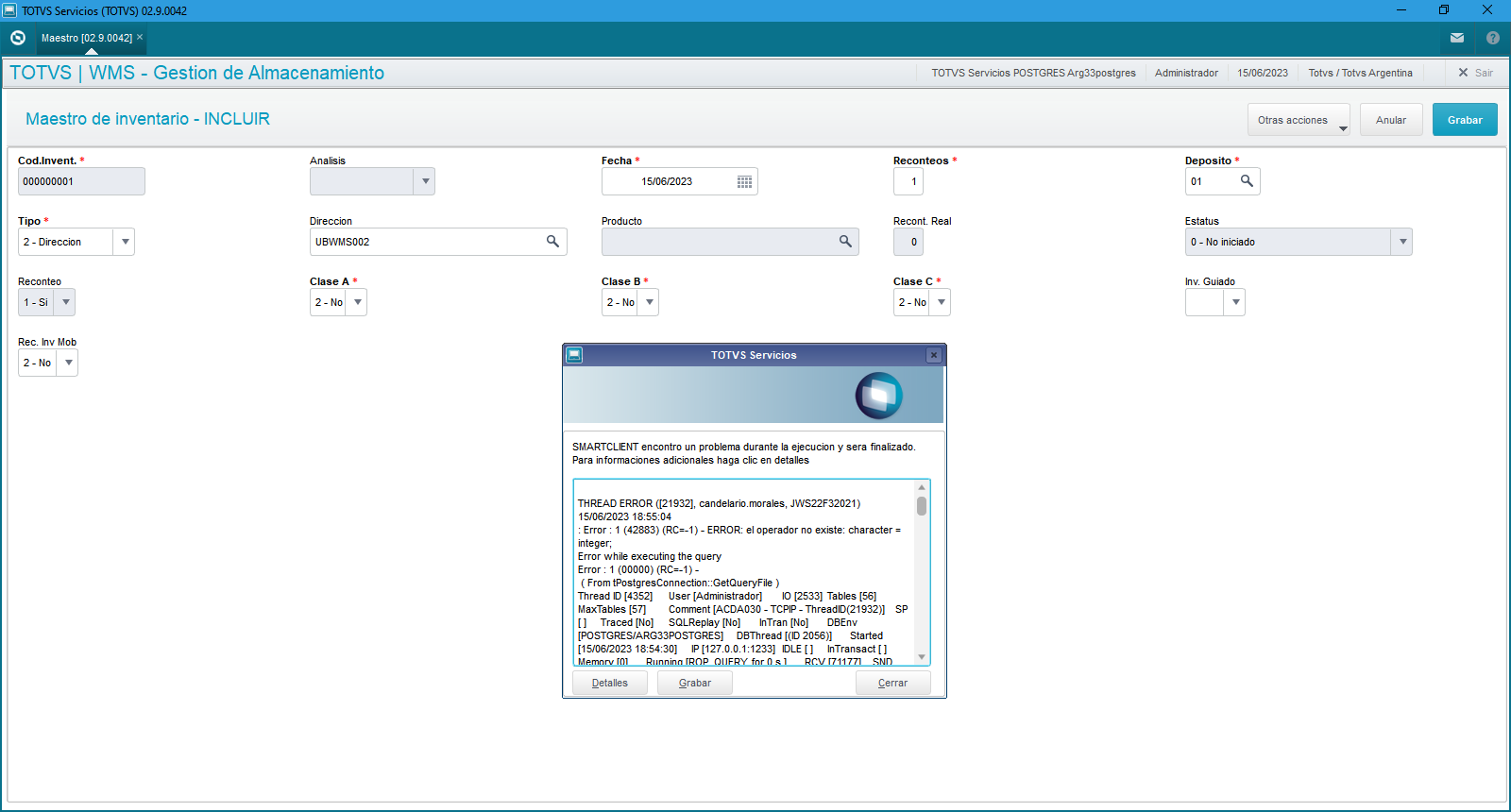1511x812 pixels.
Task: Click the Maestro de inventario - INCLUIR heading
Action: pos(147,119)
